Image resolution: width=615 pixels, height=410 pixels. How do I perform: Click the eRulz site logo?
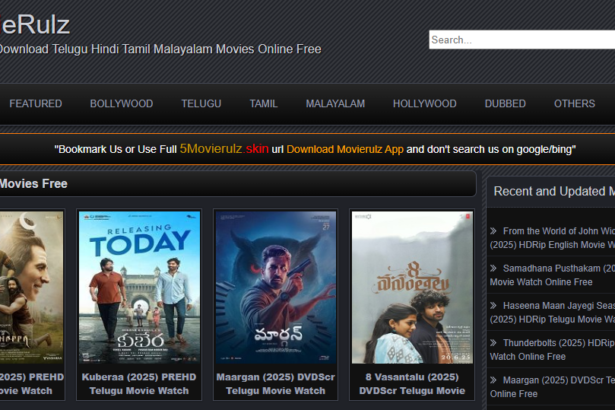click(x=35, y=25)
